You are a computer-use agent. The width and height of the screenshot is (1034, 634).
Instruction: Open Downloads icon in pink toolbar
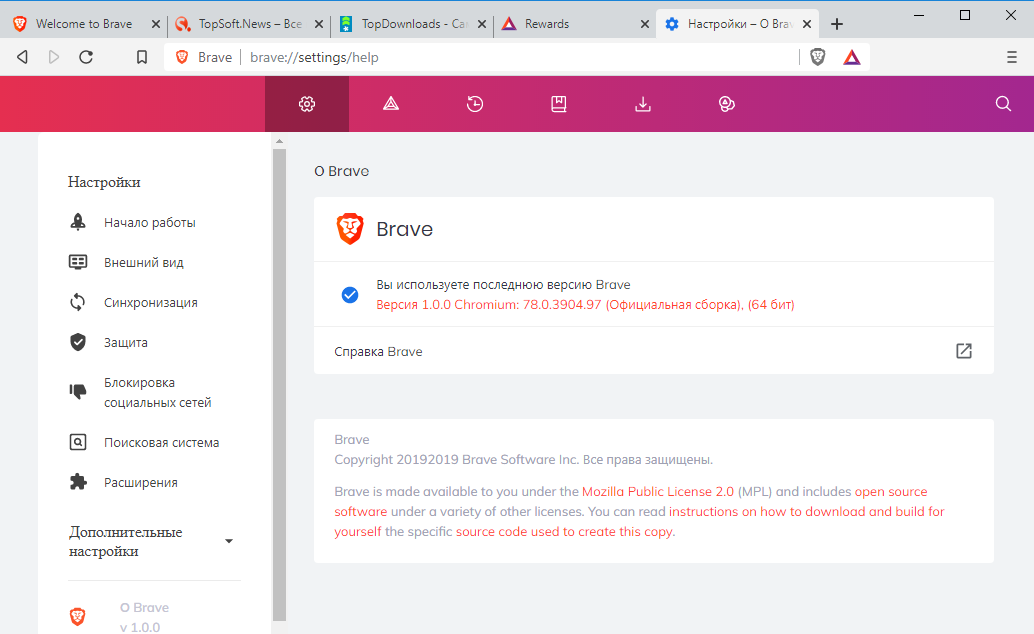(643, 104)
